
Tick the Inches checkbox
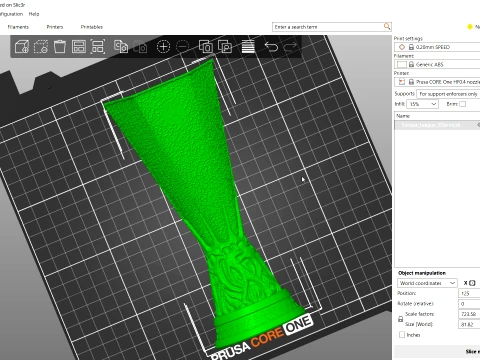[402, 334]
